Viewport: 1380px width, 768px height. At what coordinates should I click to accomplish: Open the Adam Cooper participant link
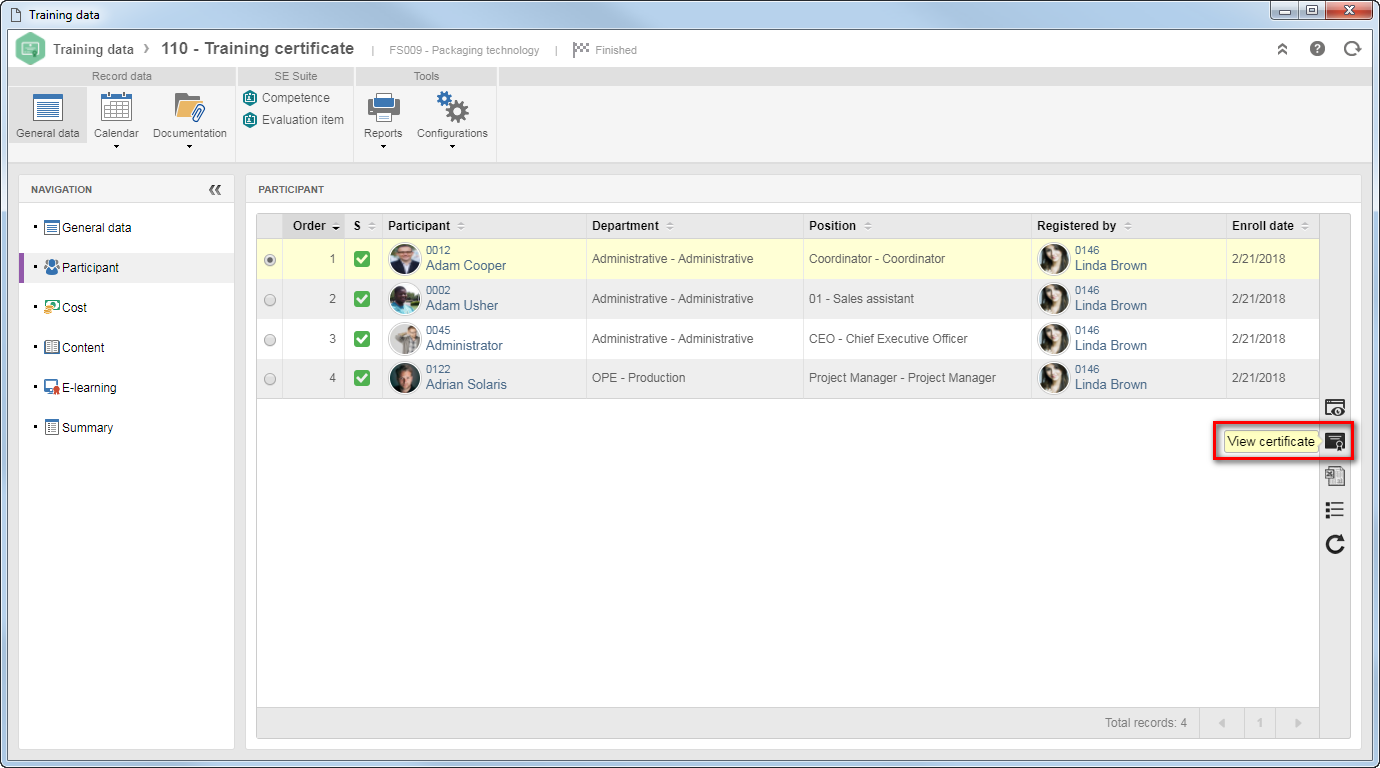[x=466, y=266]
